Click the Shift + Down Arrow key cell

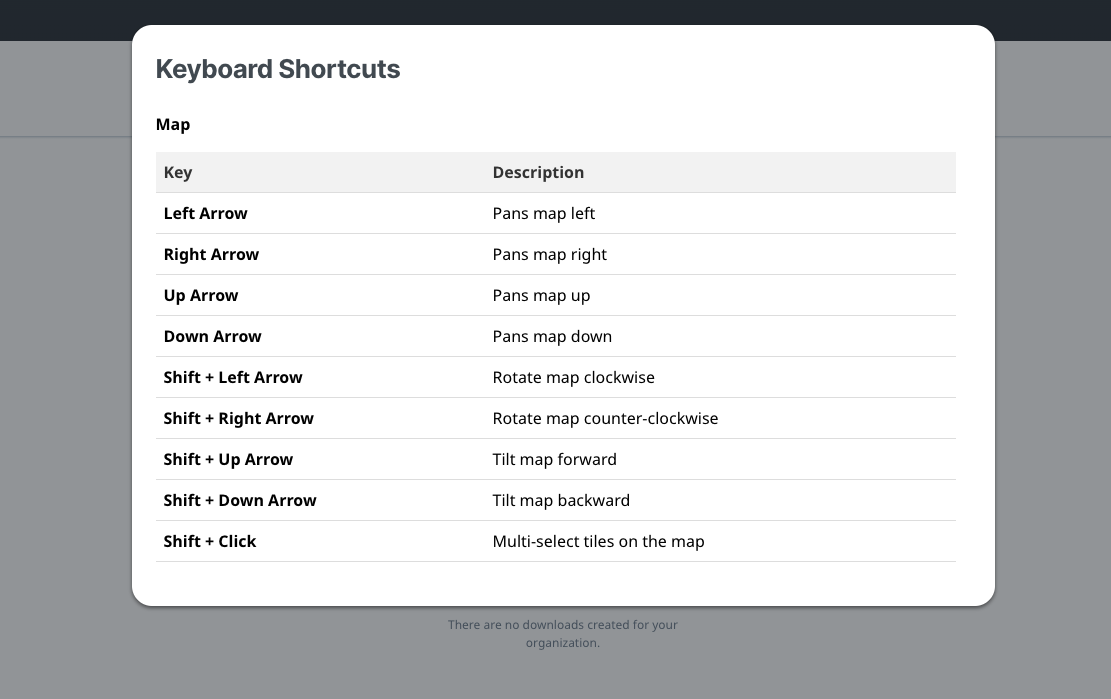tap(240, 500)
